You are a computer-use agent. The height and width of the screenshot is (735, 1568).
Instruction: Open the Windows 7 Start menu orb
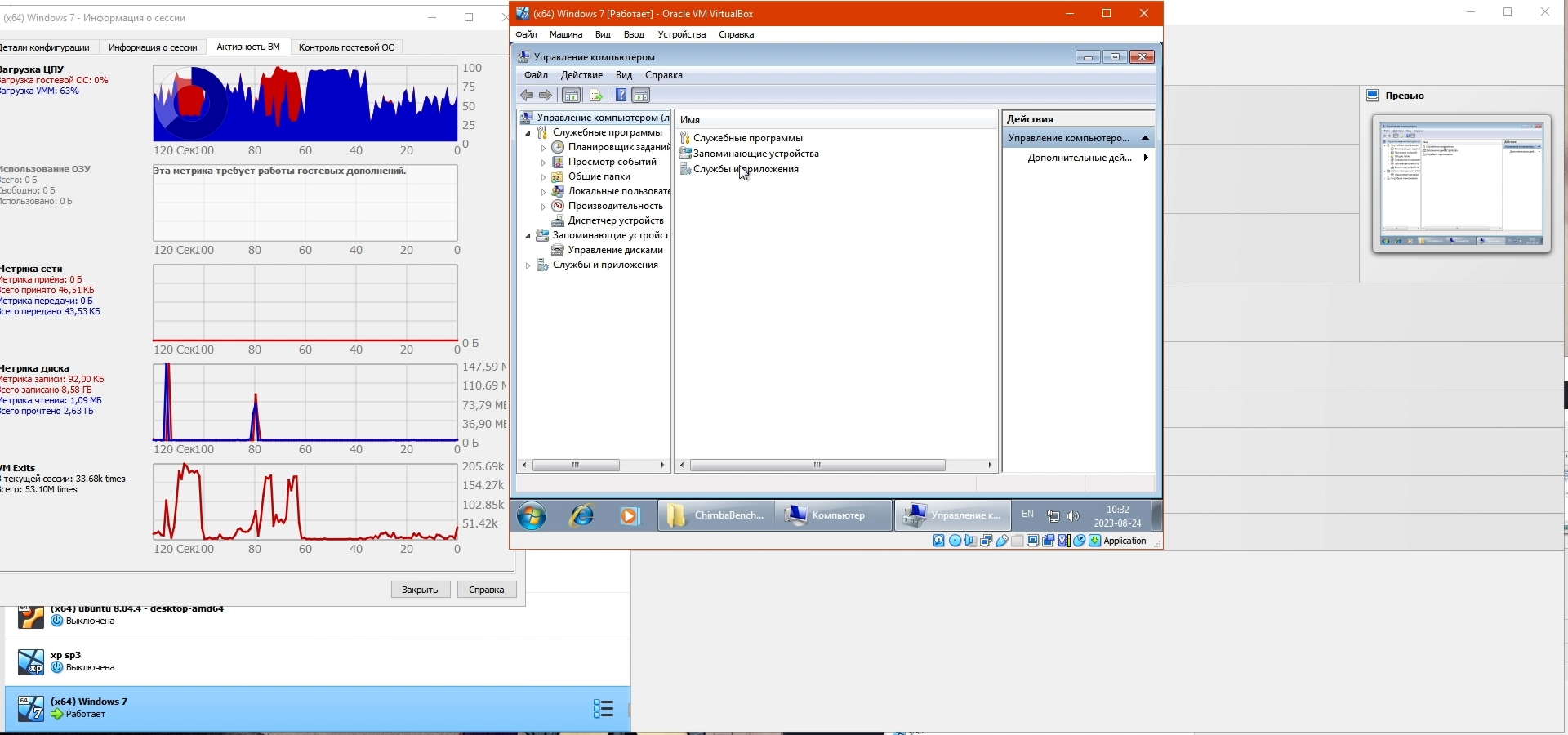[532, 516]
